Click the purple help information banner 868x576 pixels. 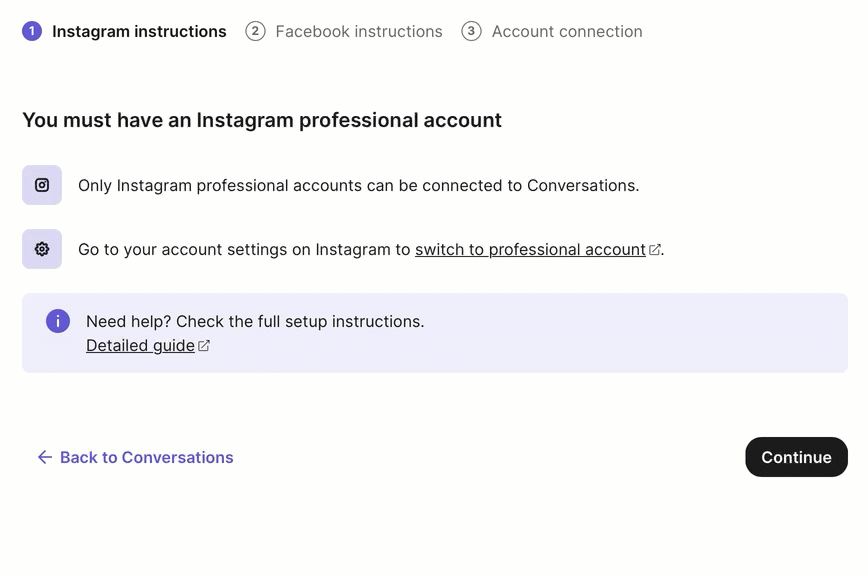[x=434, y=332]
